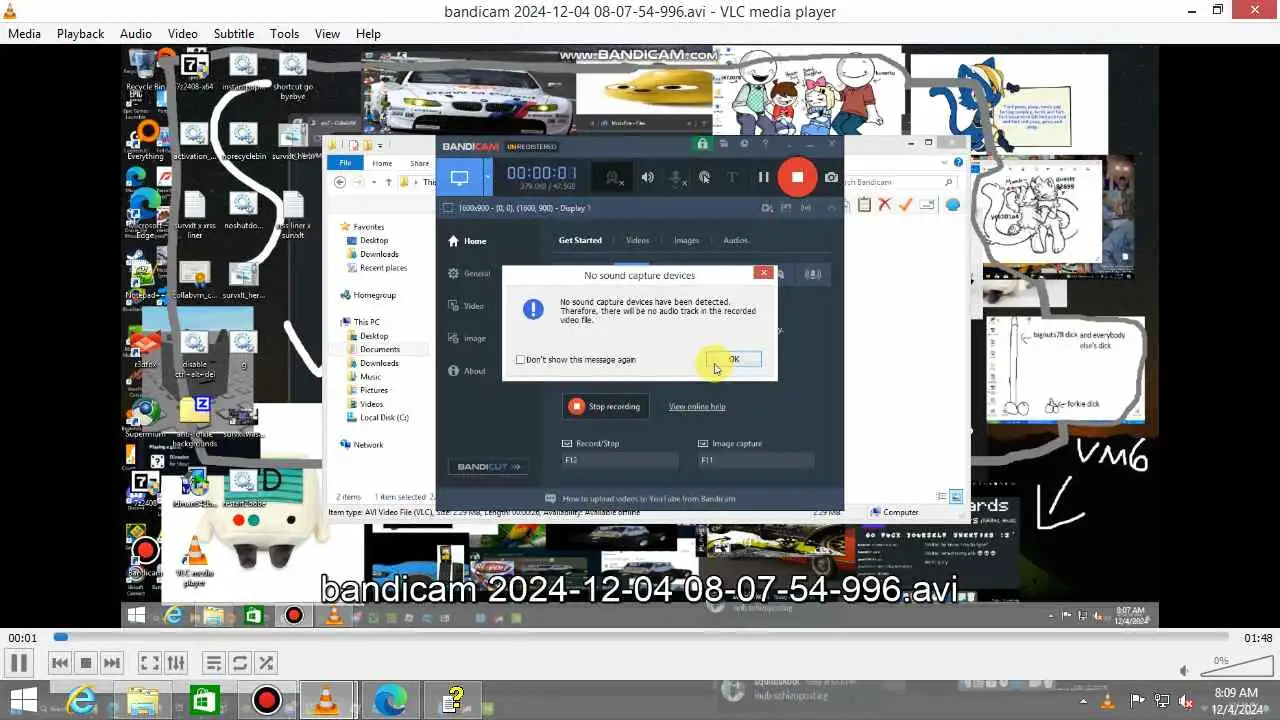Show extended settings (equalizer sliders icon)
The width and height of the screenshot is (1280, 720).
coord(175,662)
